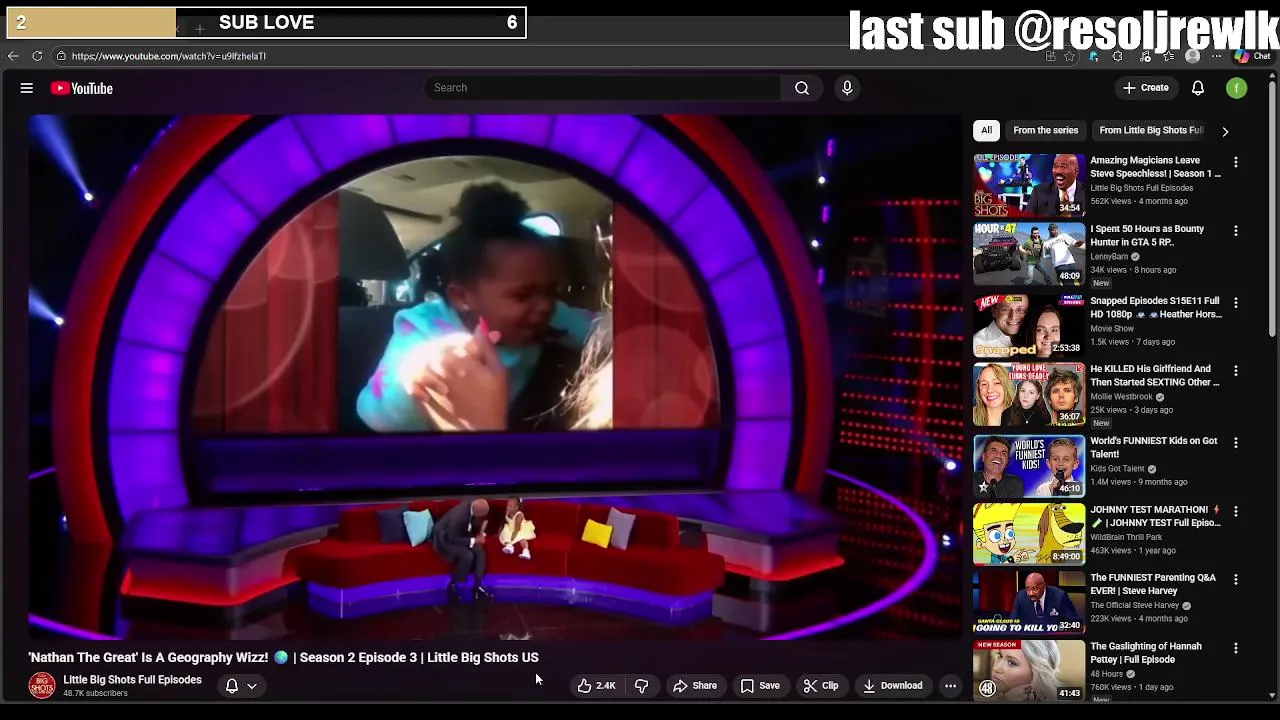The image size is (1280, 720).
Task: Go to YouTube home via logo
Action: (82, 88)
